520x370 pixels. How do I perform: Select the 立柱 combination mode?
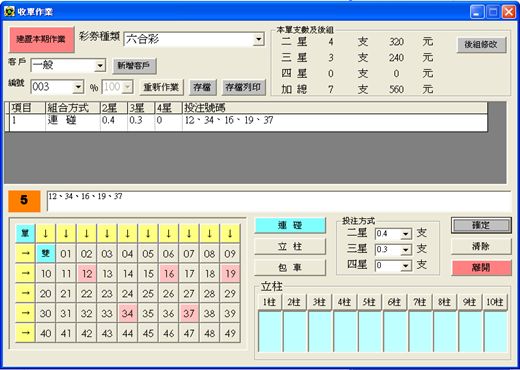point(290,246)
